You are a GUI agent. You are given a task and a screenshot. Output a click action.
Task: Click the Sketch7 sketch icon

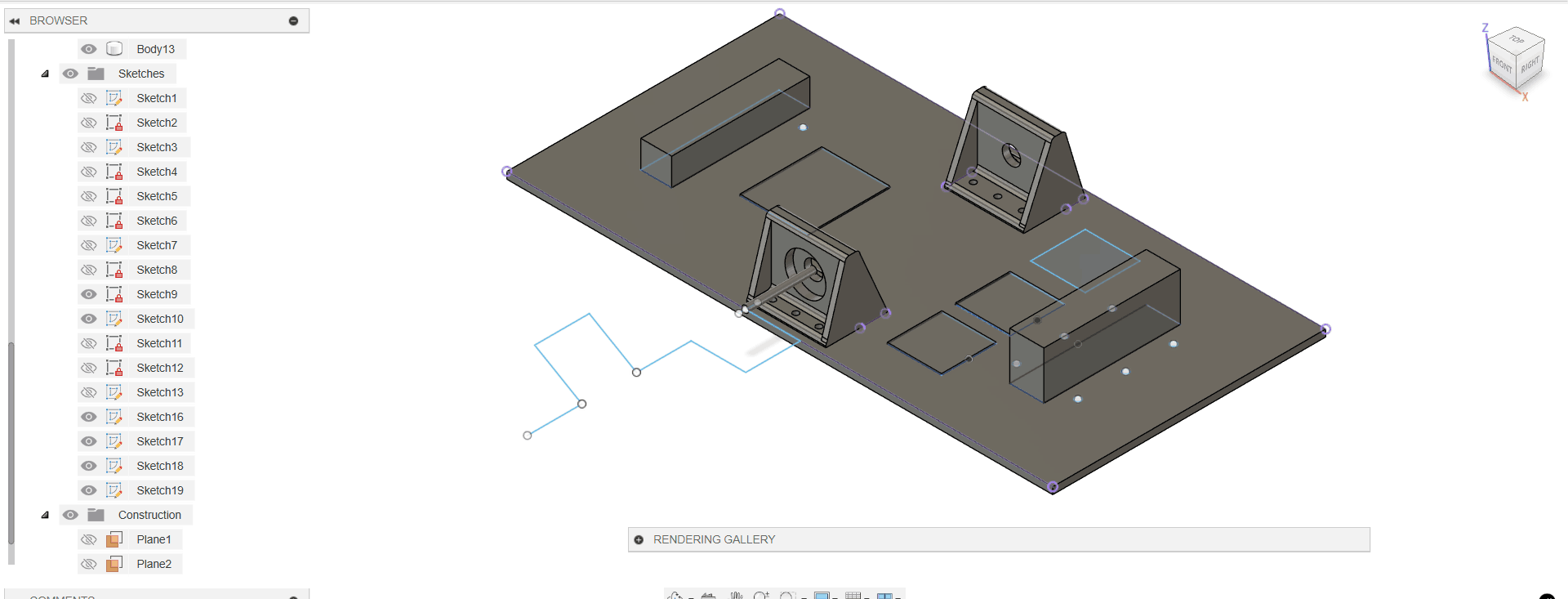[114, 245]
